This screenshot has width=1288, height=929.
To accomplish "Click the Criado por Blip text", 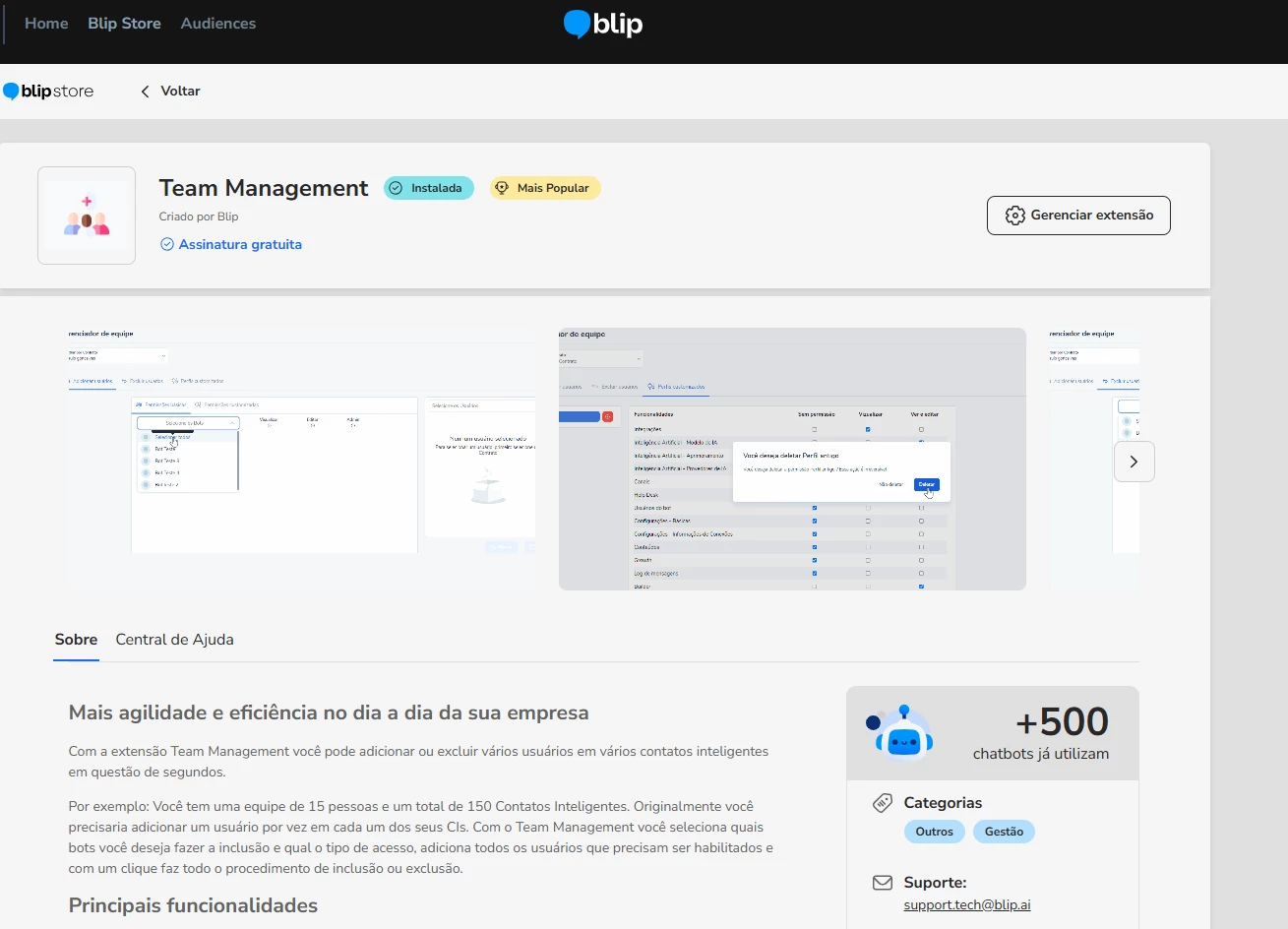I will pos(199,217).
